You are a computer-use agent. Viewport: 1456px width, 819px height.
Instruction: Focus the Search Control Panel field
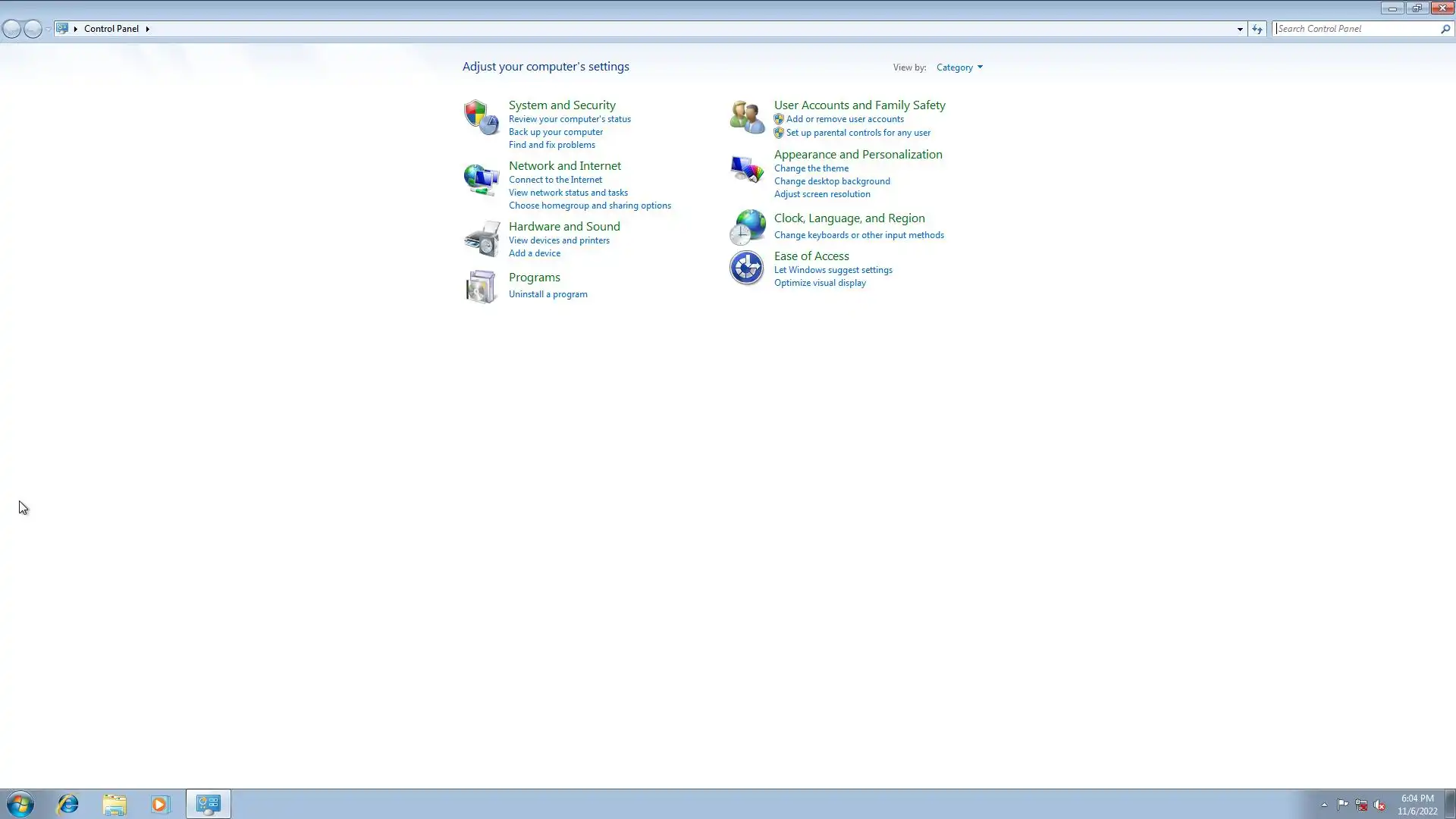pos(1356,29)
